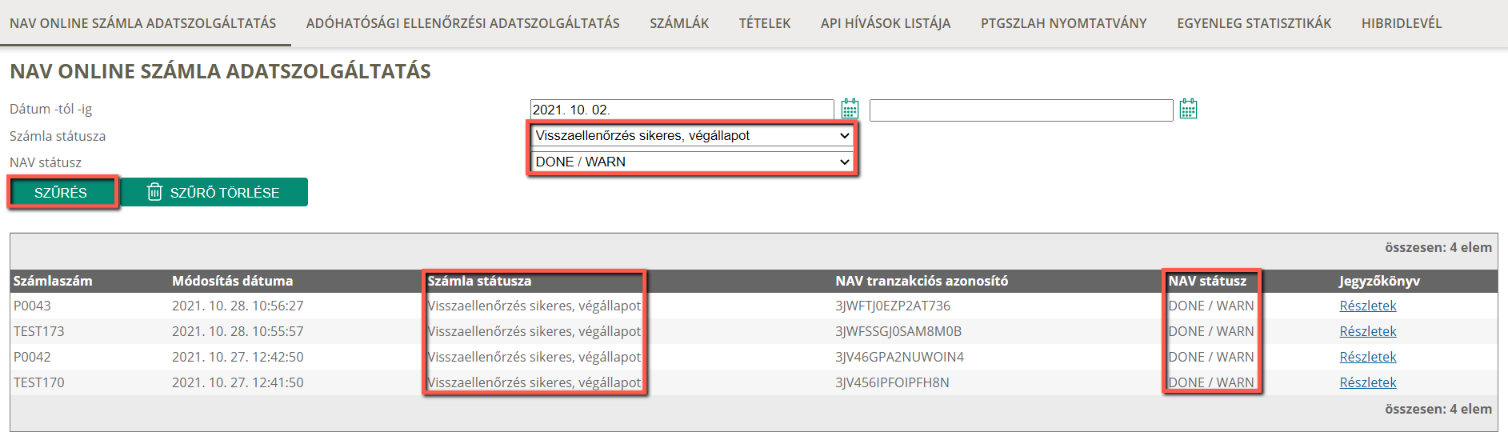Viewport: 1508px width, 446px height.
Task: Click transaction ID 3JV46GPA2NUWOIN4
Action: pyautogui.click(x=899, y=357)
